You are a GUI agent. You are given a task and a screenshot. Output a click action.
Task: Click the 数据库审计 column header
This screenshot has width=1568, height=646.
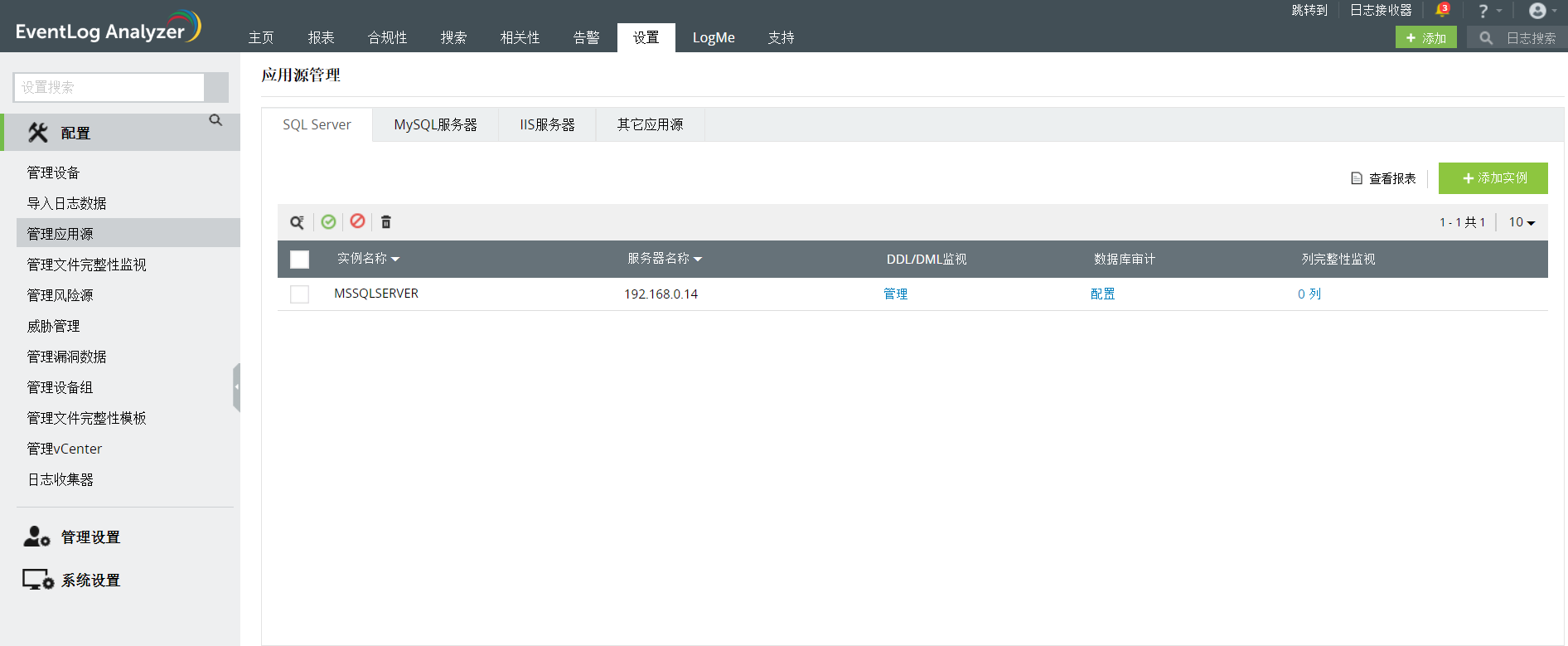click(x=1125, y=259)
